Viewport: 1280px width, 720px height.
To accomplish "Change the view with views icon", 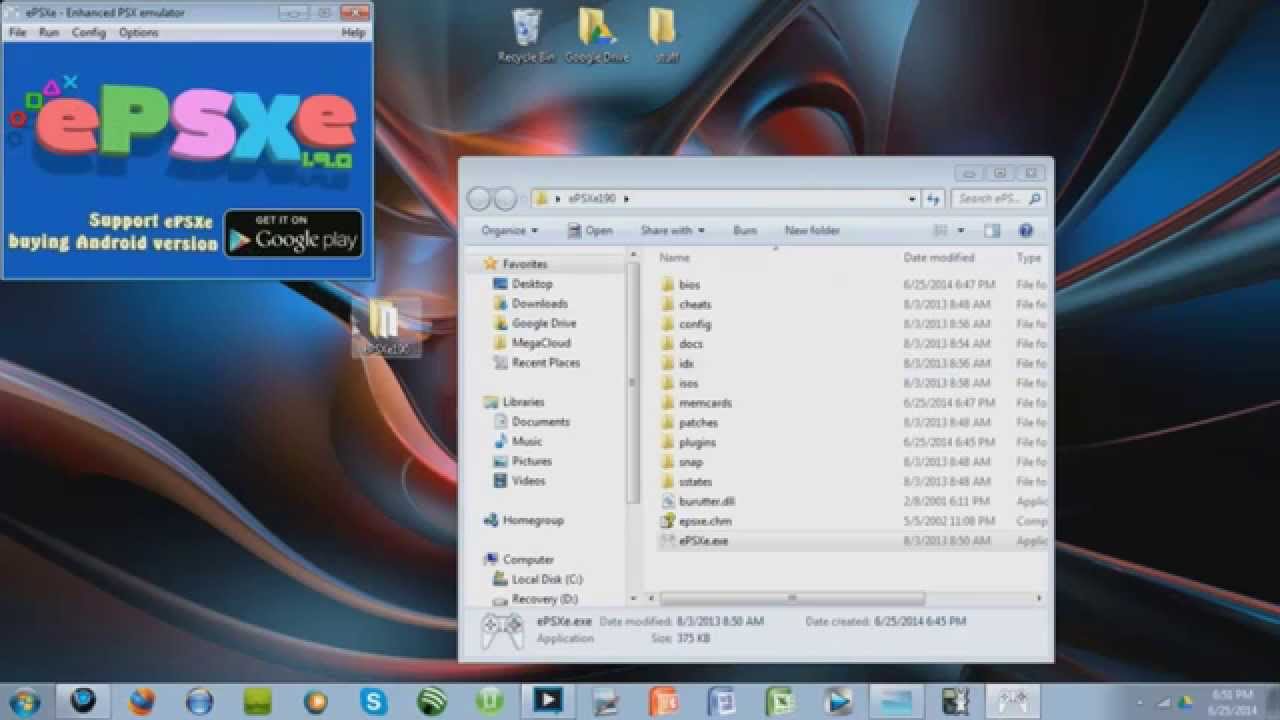I will pos(940,231).
